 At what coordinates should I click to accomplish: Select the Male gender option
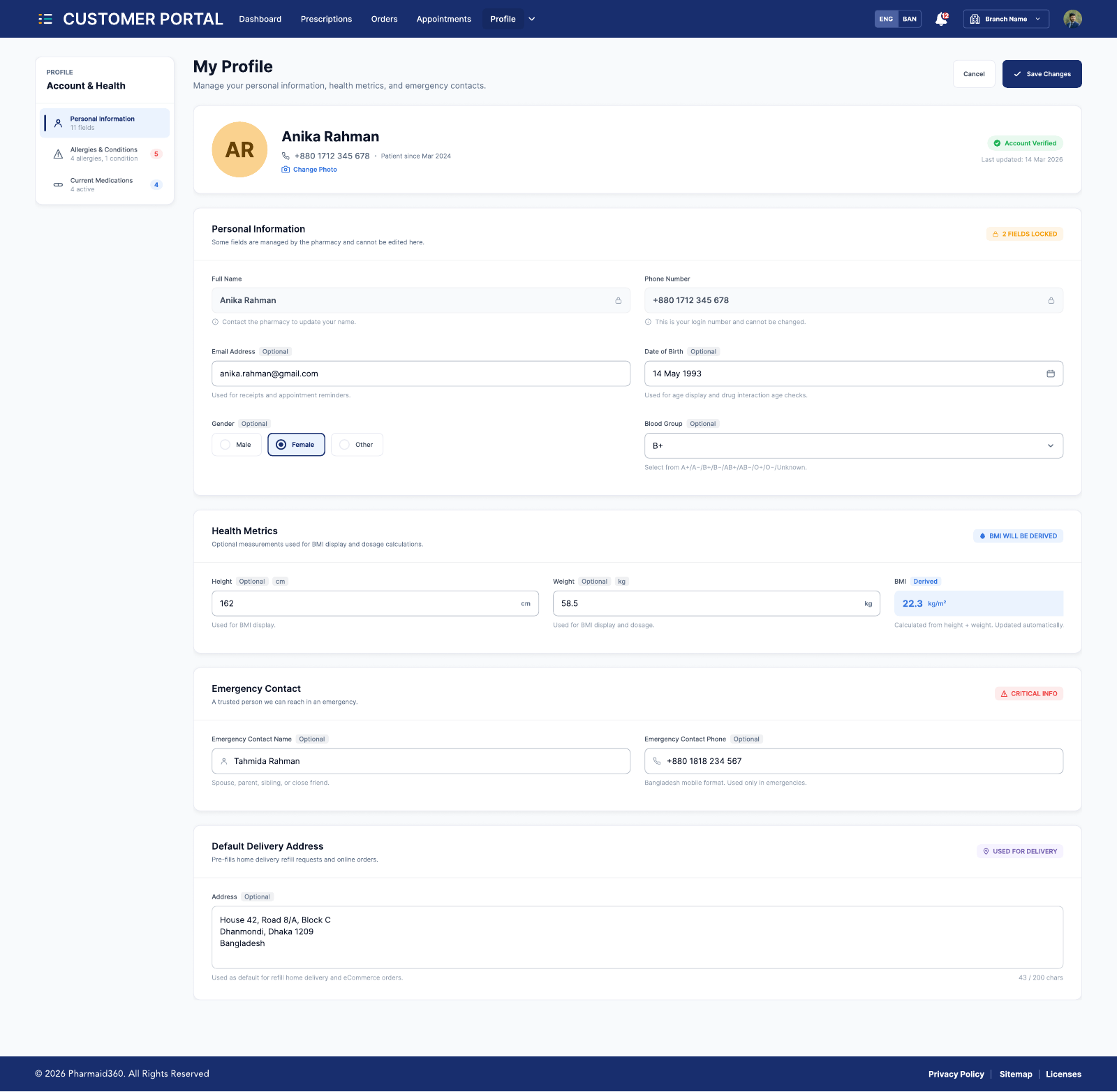pos(237,445)
